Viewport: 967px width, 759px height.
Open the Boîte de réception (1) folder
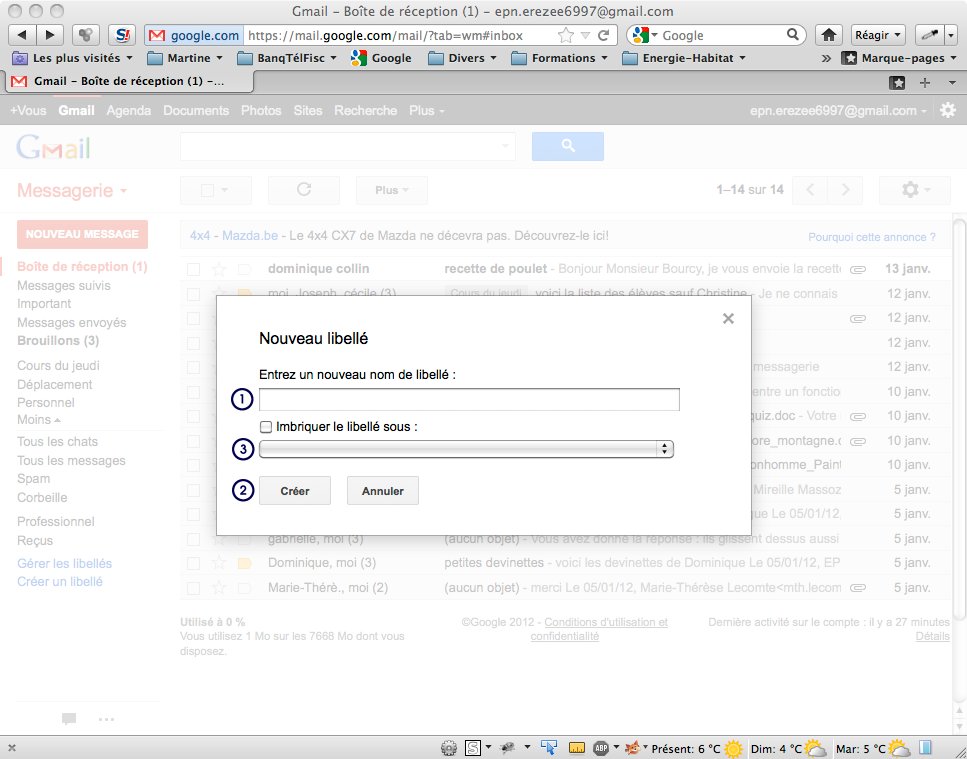click(83, 267)
